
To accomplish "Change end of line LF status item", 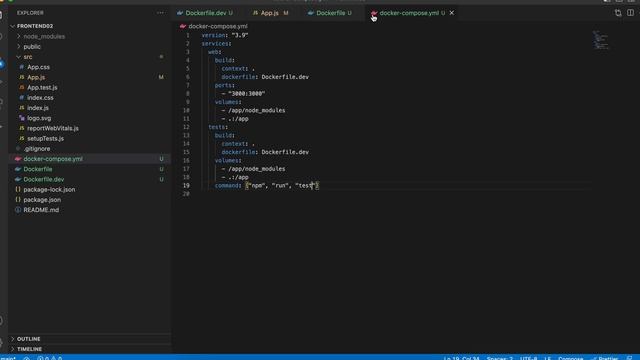I will click(x=547, y=358).
